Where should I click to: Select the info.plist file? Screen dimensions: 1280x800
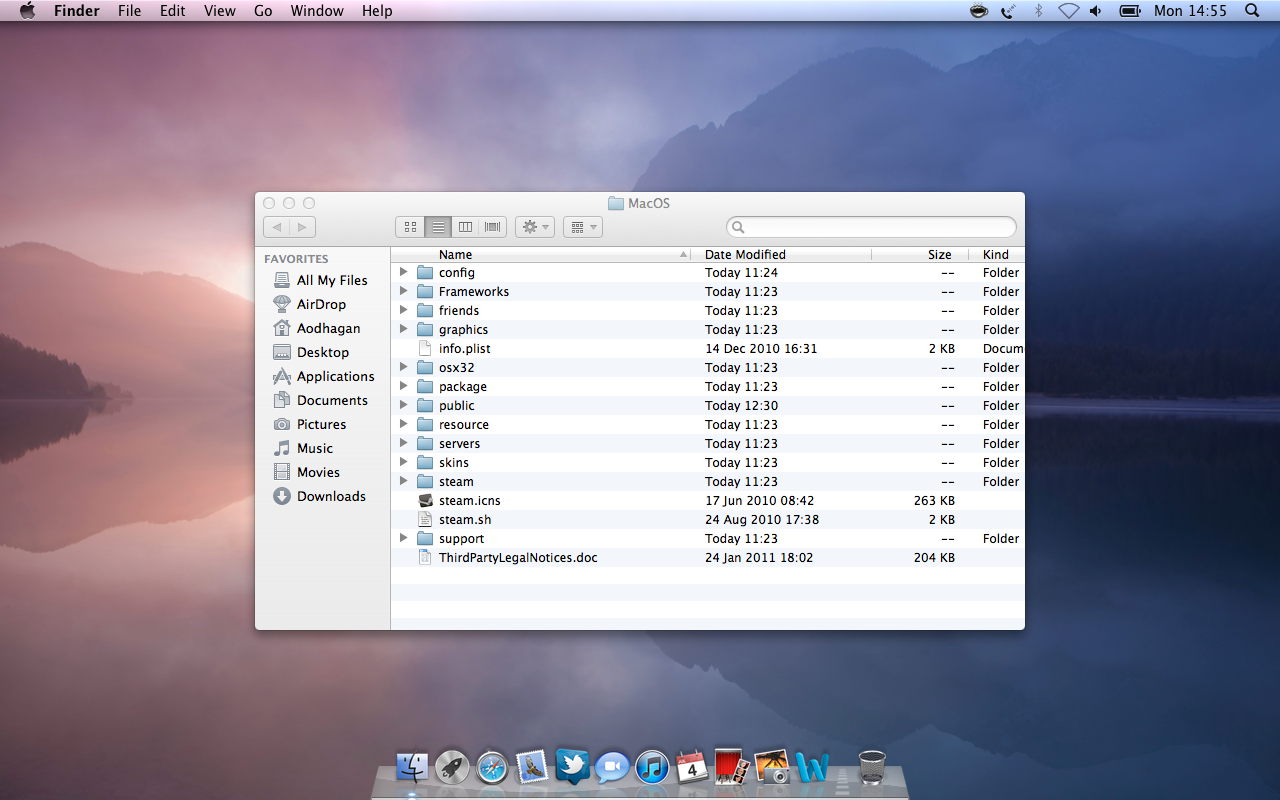pos(708,348)
